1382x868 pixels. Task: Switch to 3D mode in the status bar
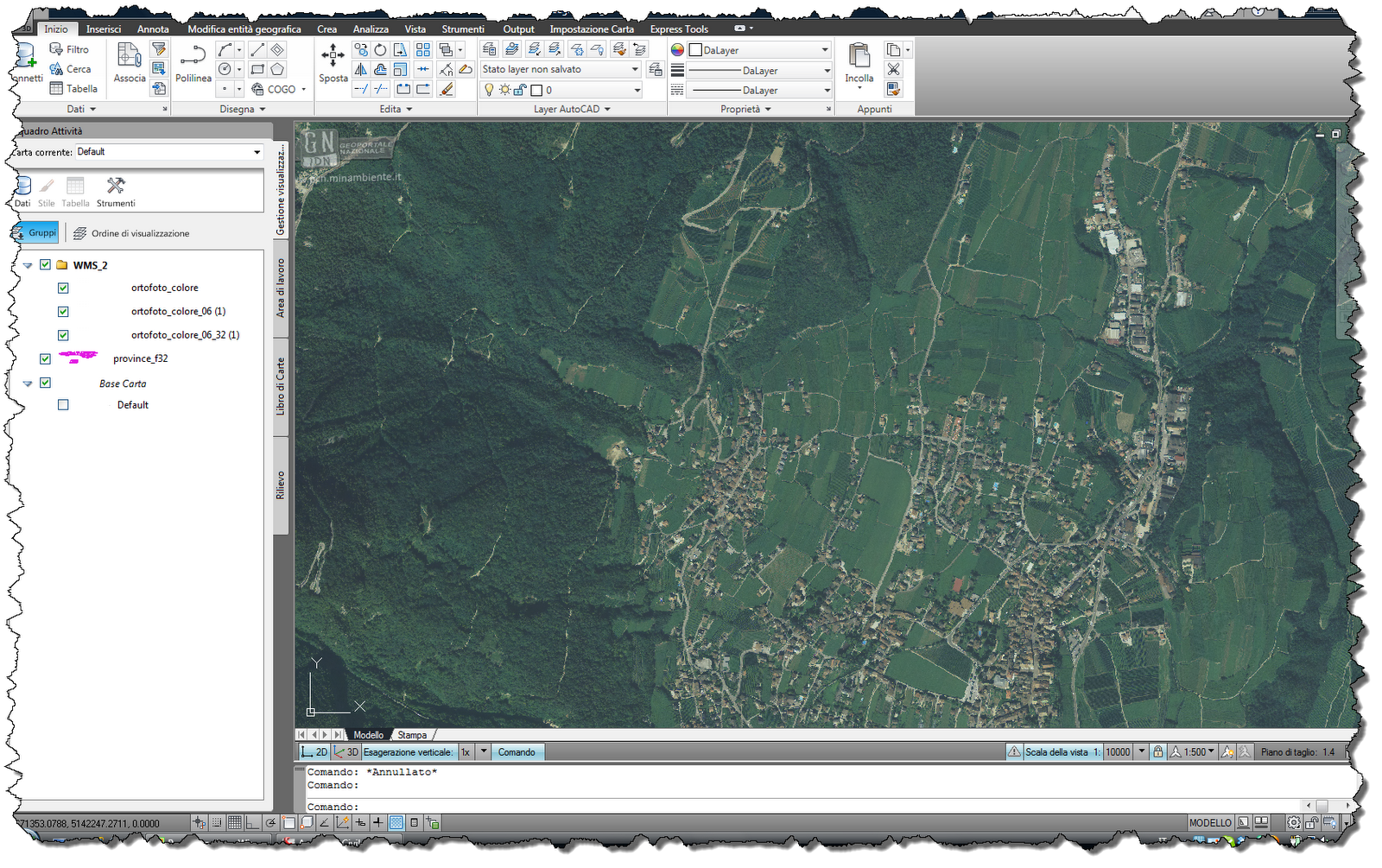pyautogui.click(x=347, y=751)
